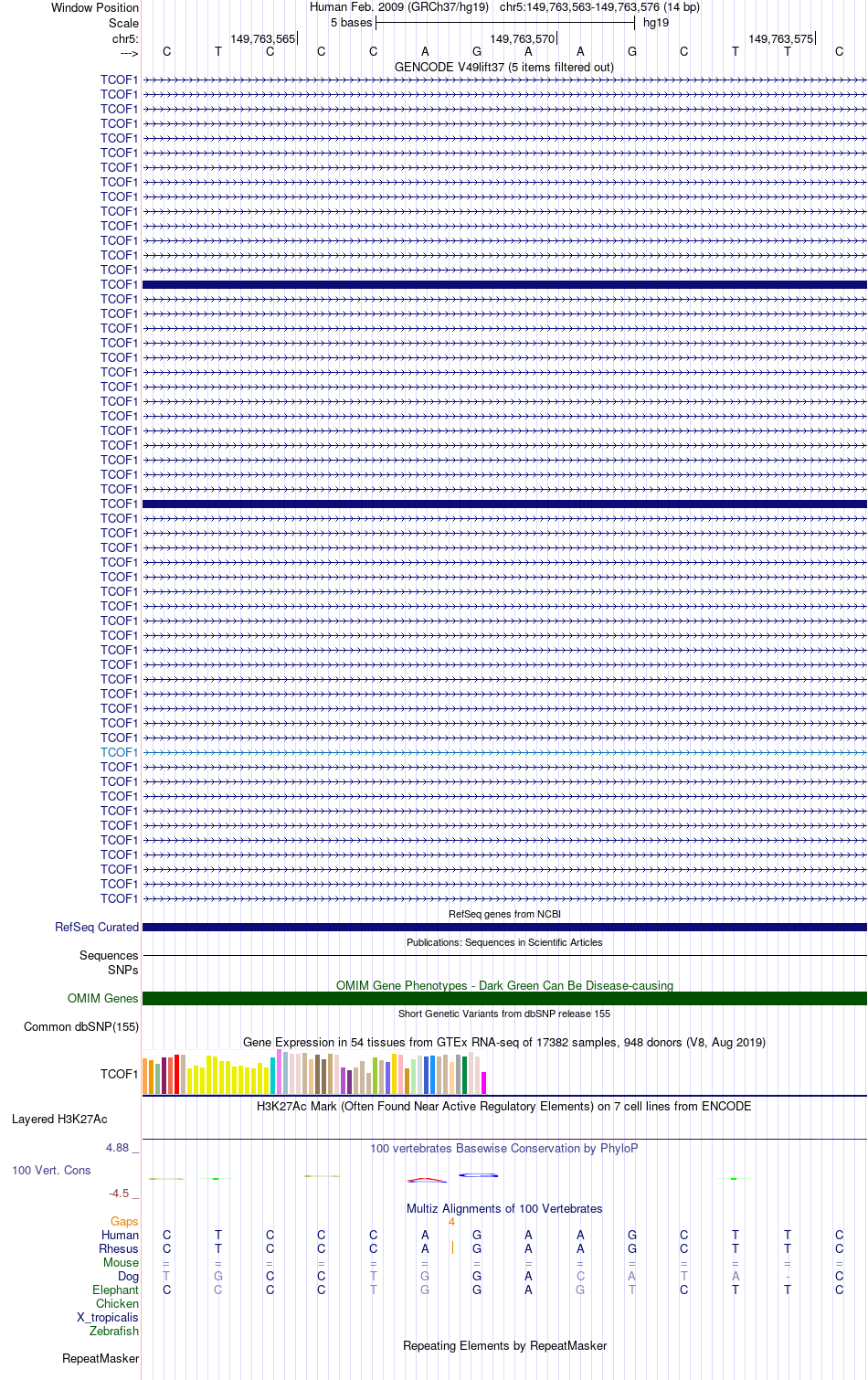This screenshot has width=868, height=1380.
Task: Click the TCOF1 label beside GTEx bar chart
Action: (119, 1074)
